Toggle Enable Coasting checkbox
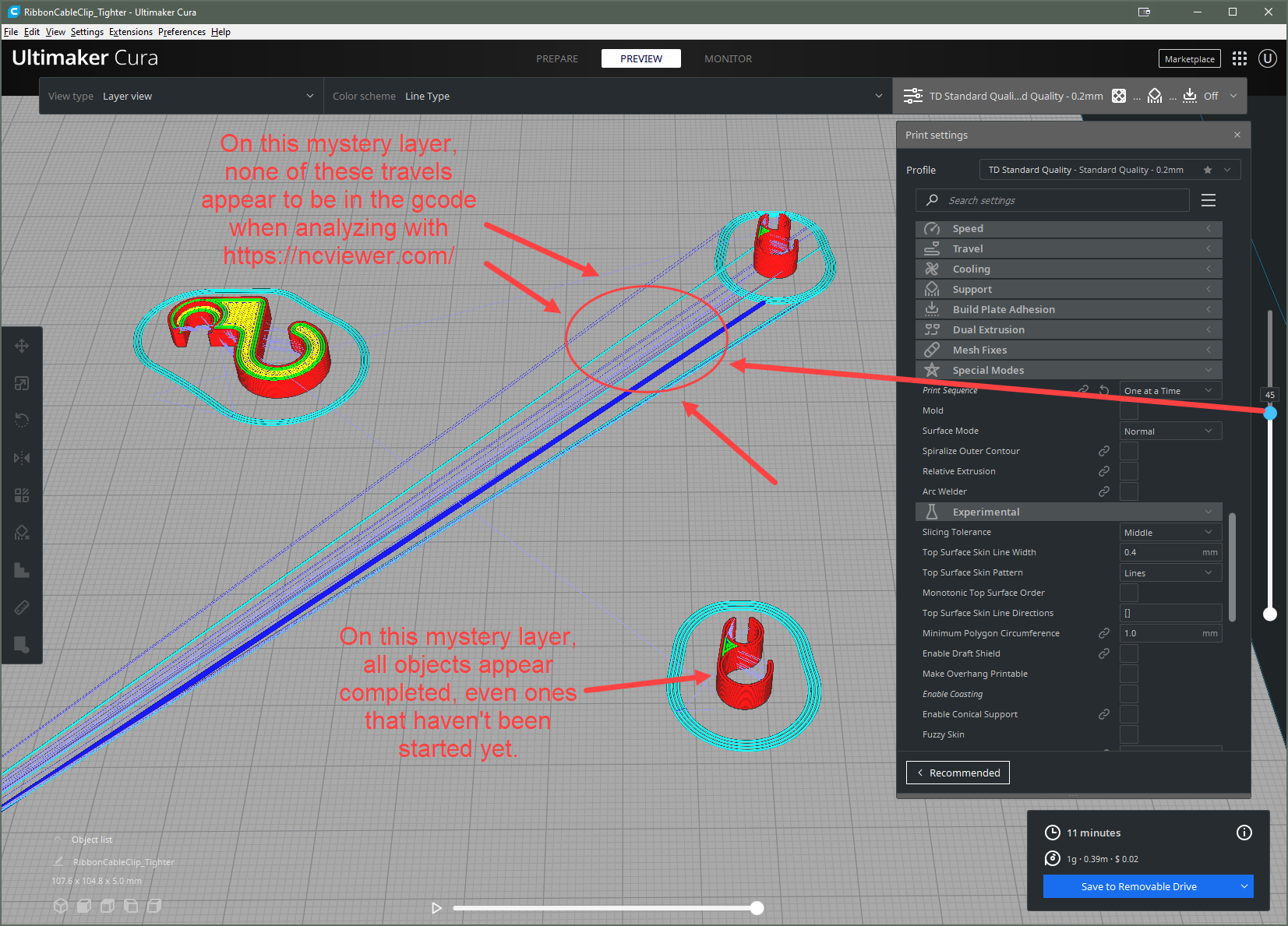 [1129, 694]
